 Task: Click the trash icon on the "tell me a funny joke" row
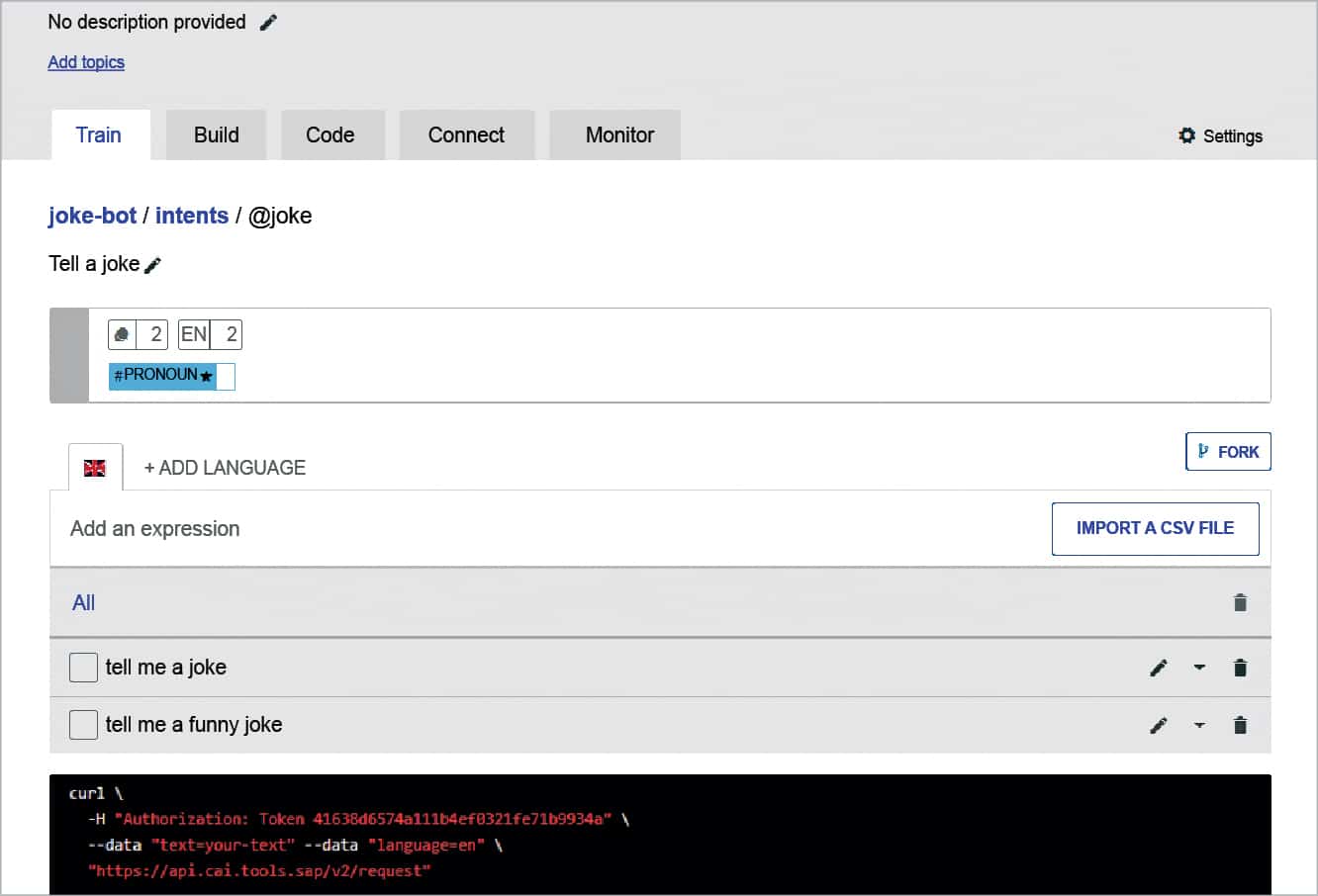coord(1240,725)
